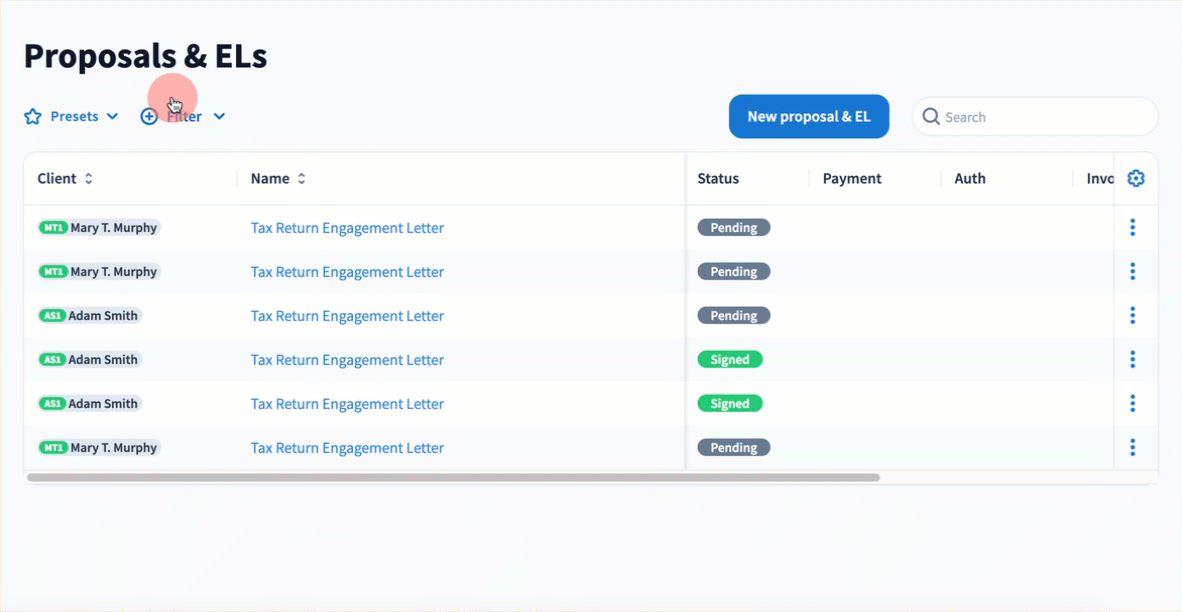Viewport: 1182px width, 612px height.
Task: Click the Payment column header
Action: [x=852, y=179]
